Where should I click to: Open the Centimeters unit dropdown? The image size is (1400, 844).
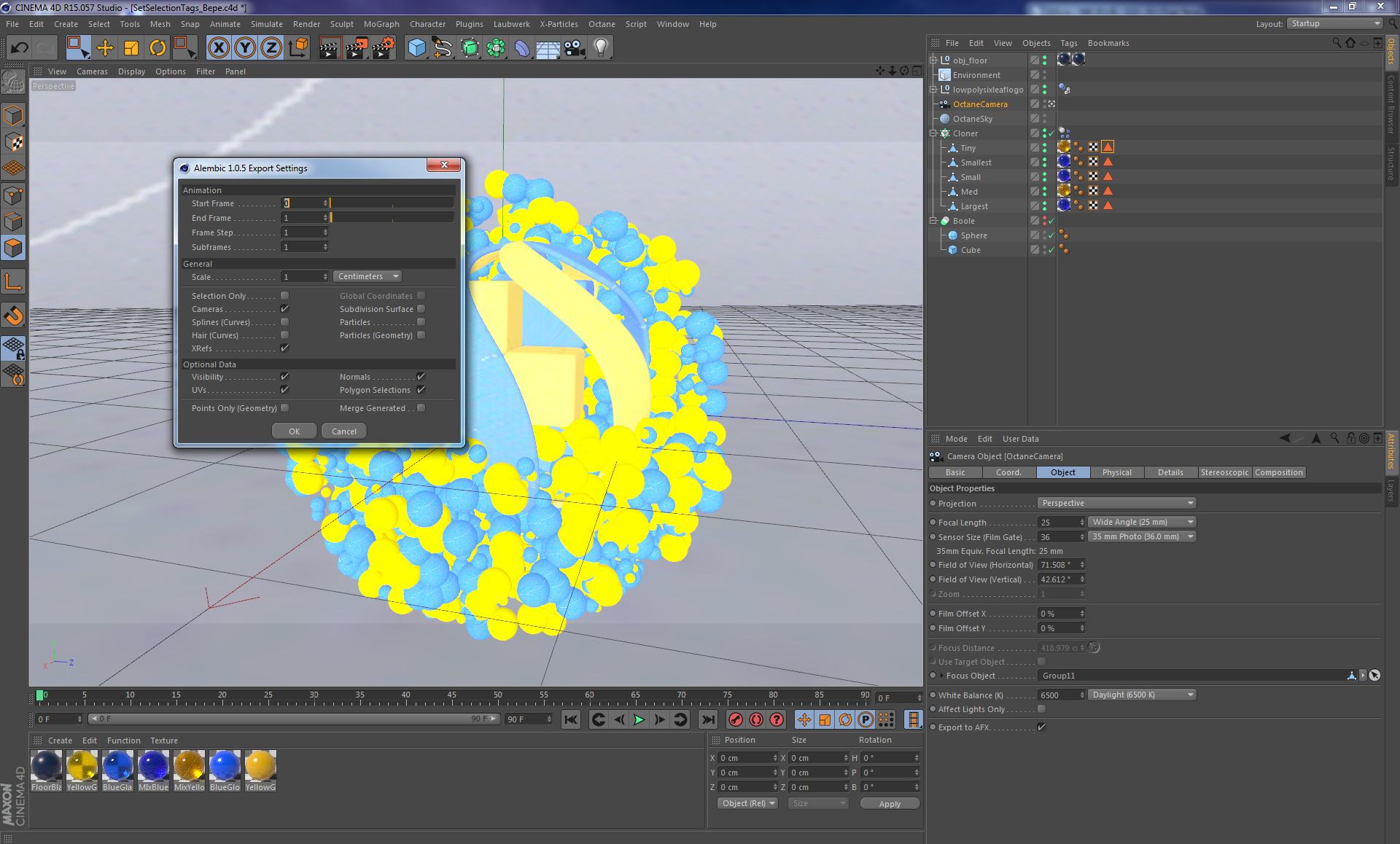click(367, 276)
